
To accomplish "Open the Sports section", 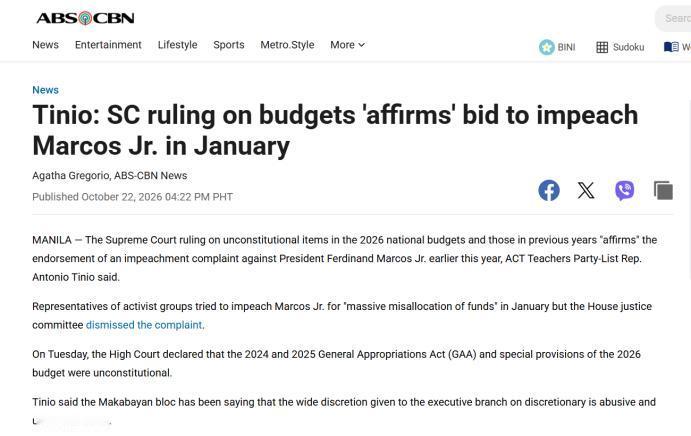I will 229,45.
